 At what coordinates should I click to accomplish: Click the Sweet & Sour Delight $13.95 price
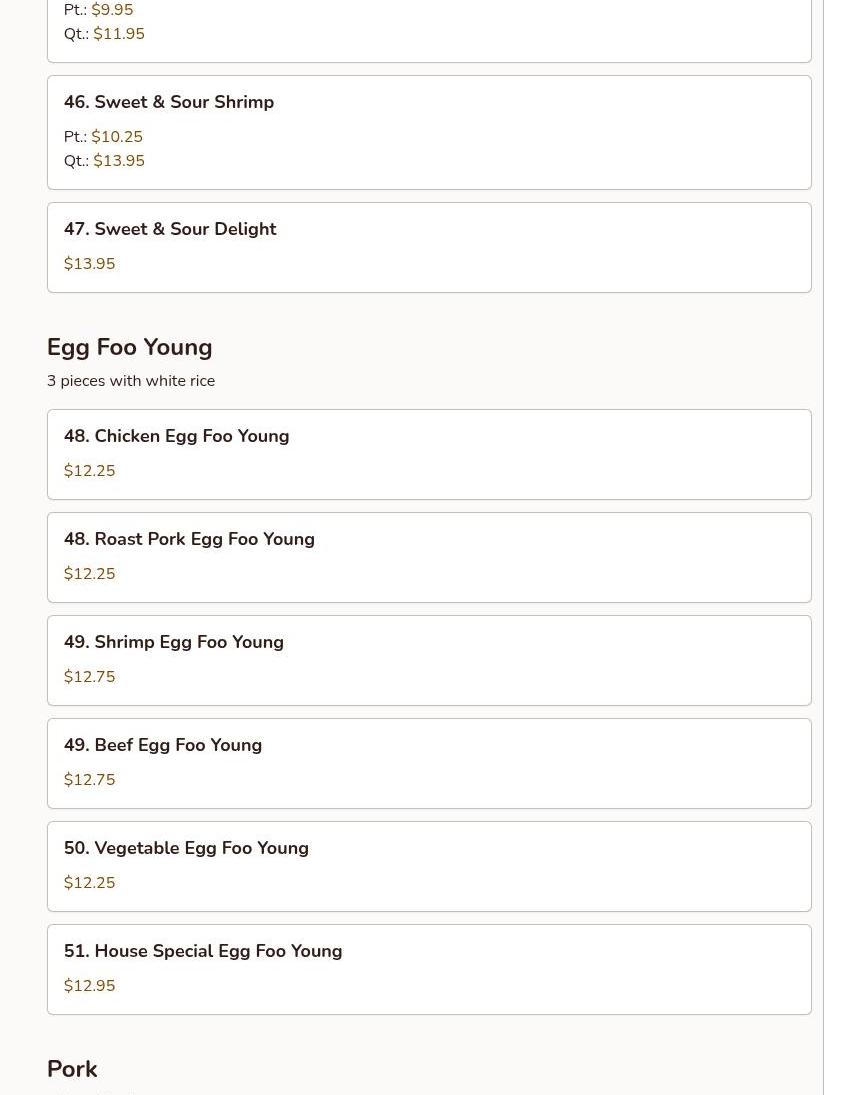coord(89,264)
